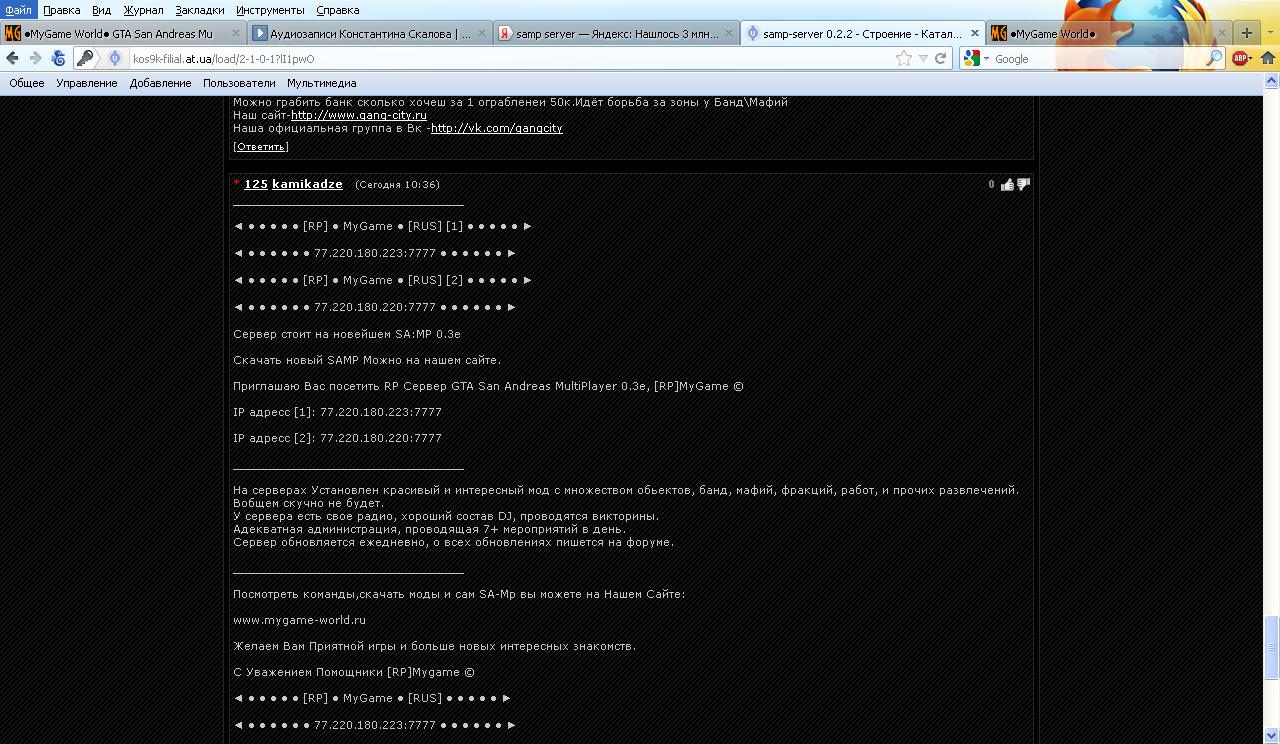Open the Пользователи site menu
Viewport: 1280px width, 744px height.
click(239, 83)
